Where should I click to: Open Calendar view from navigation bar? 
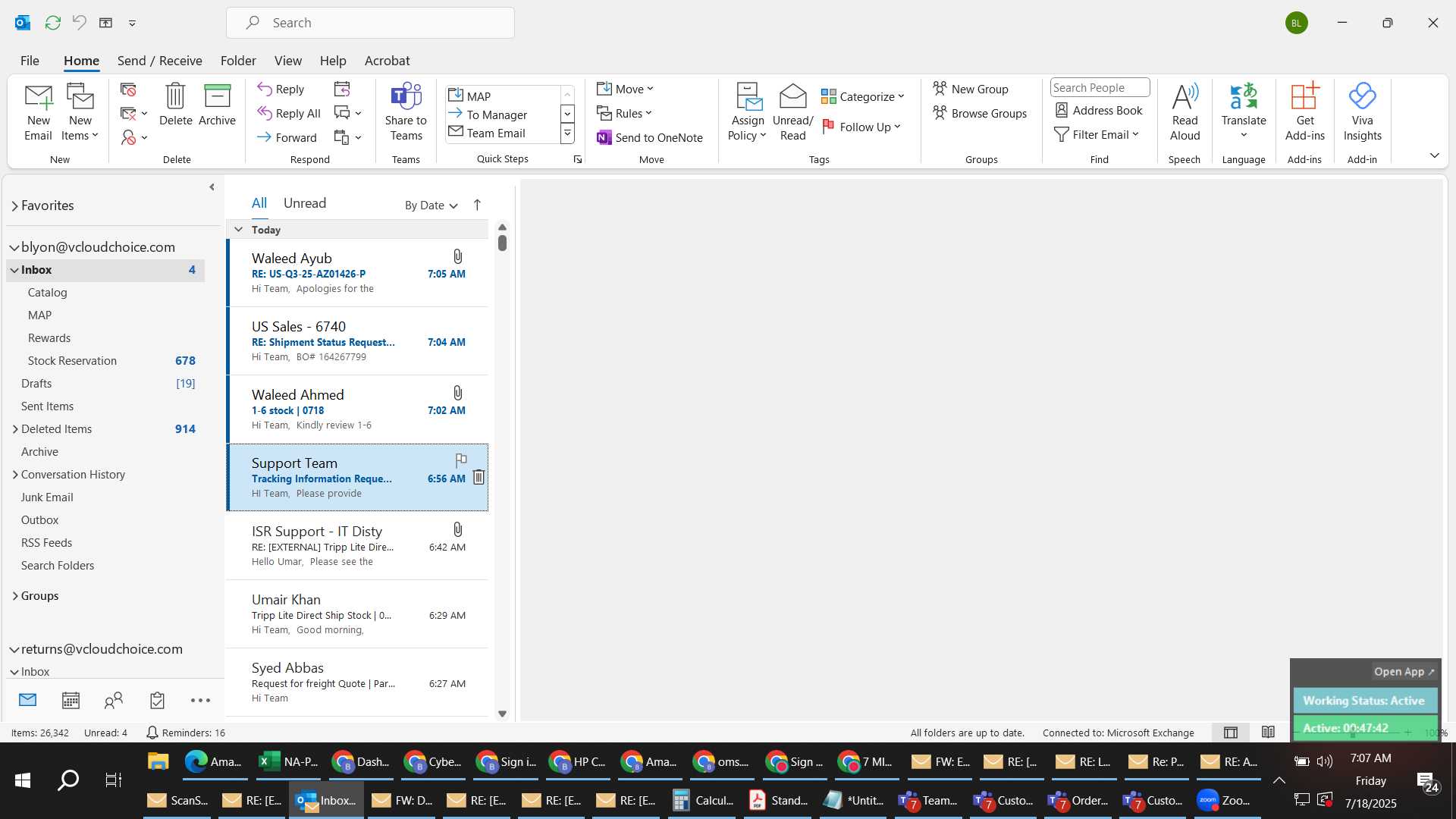71,700
